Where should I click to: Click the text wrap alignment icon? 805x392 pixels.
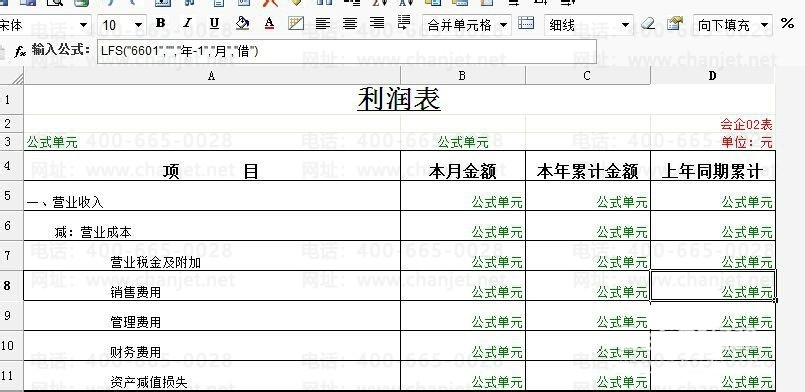coord(404,23)
